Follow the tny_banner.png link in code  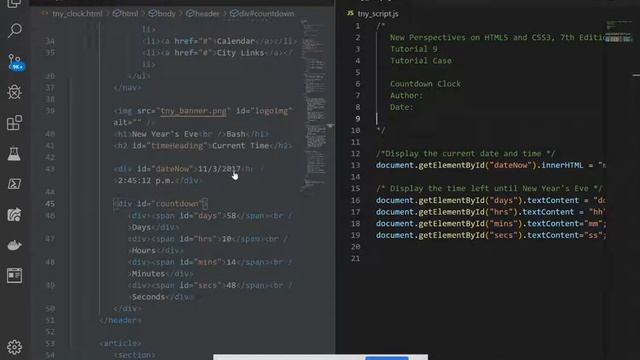pos(193,111)
